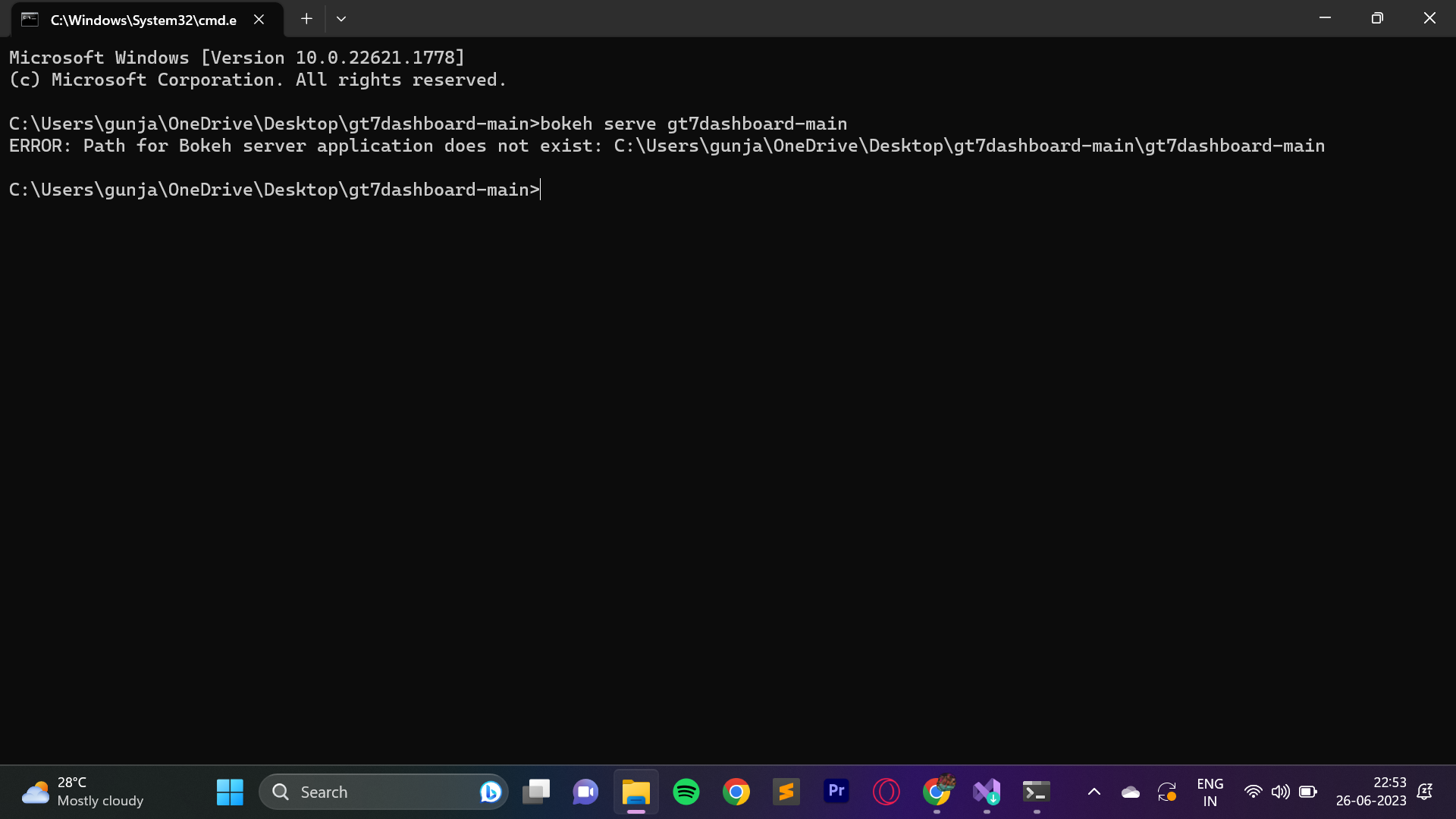Toggle the Wi-Fi quick settings flyout
Image resolution: width=1456 pixels, height=819 pixels.
(x=1254, y=791)
